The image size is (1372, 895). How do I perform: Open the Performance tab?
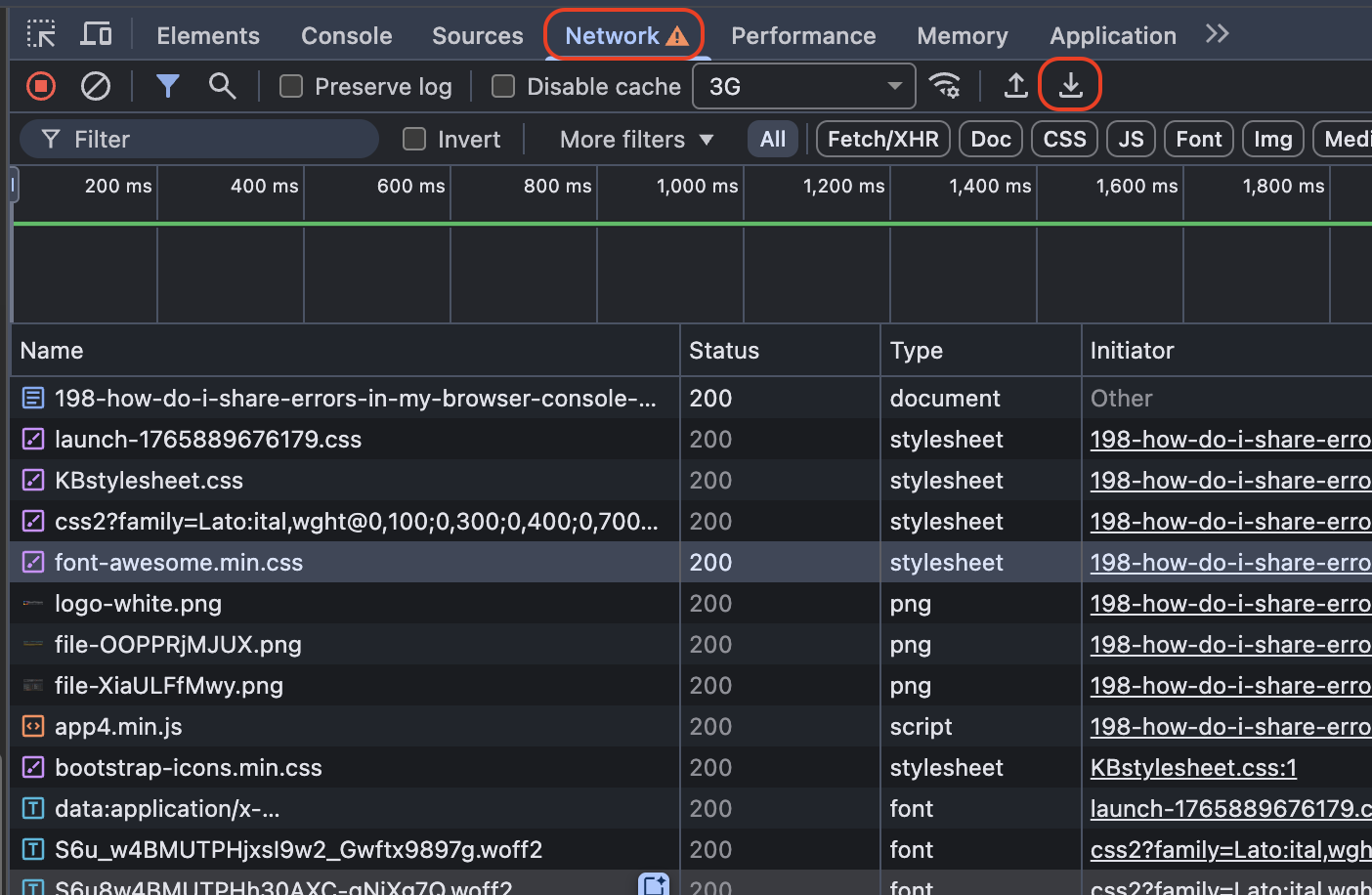click(803, 36)
